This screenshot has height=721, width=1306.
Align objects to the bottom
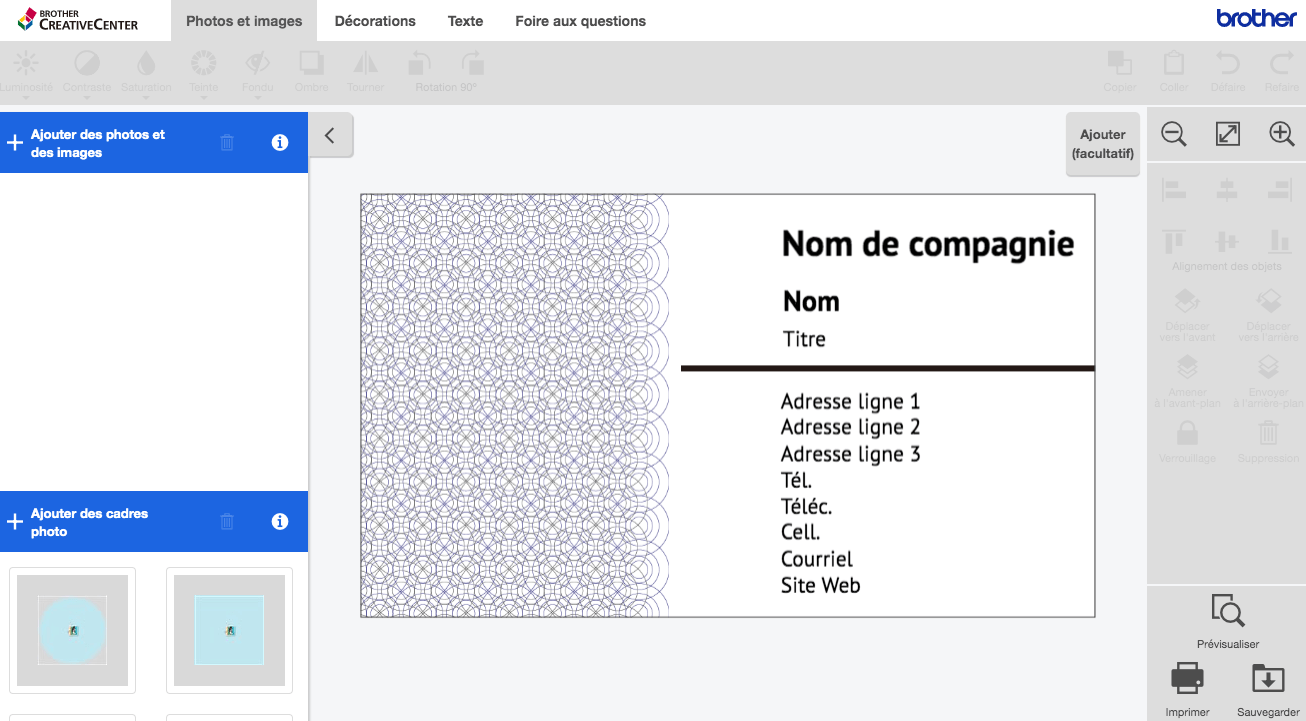[1280, 241]
